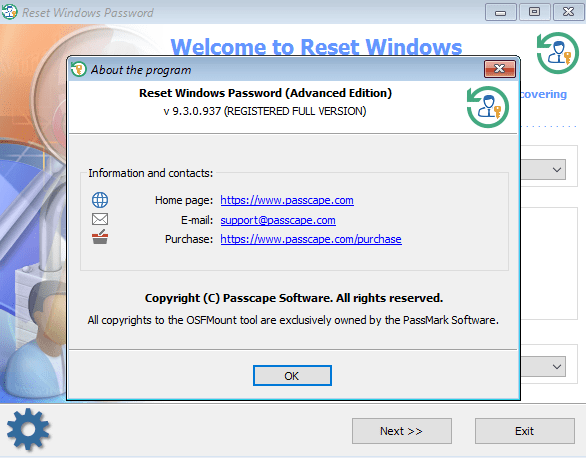Click the app icon in main title bar

tap(9, 12)
